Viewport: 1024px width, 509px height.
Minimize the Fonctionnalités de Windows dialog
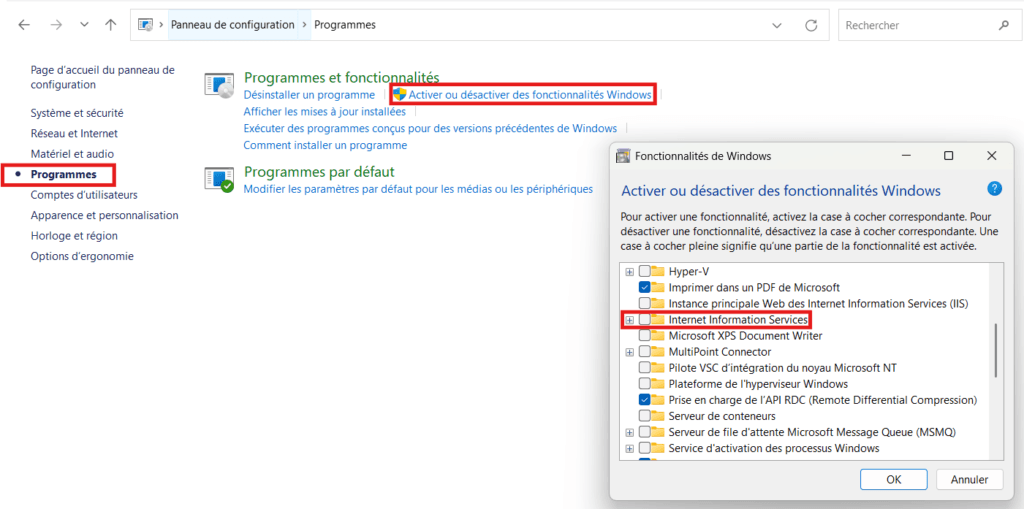(906, 156)
